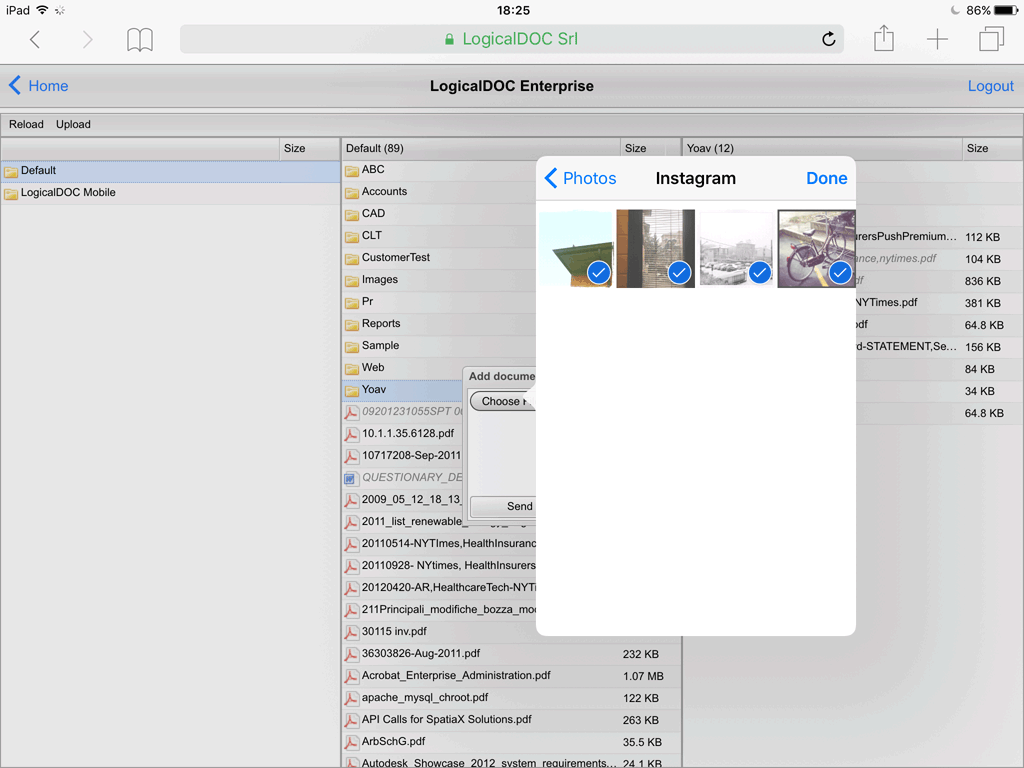Deselect green roof photo checkmark
1024x768 pixels.
[x=599, y=272]
